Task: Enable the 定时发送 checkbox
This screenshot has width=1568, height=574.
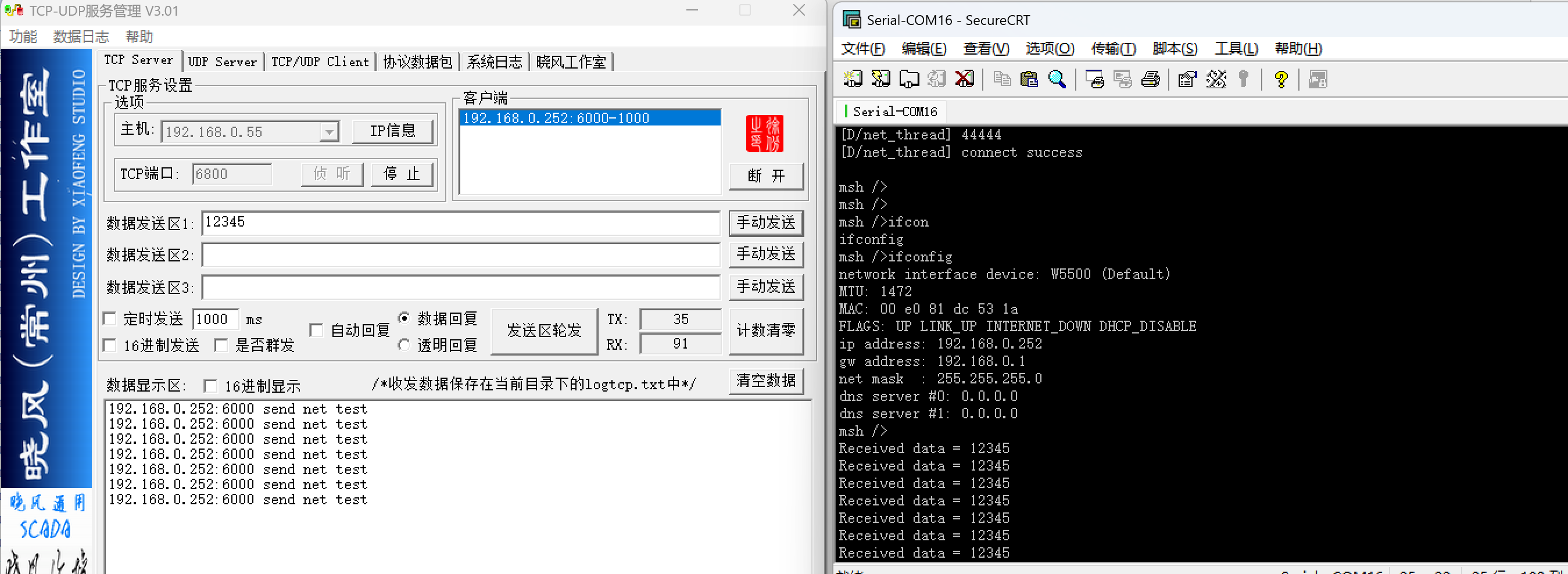Action: (x=110, y=319)
